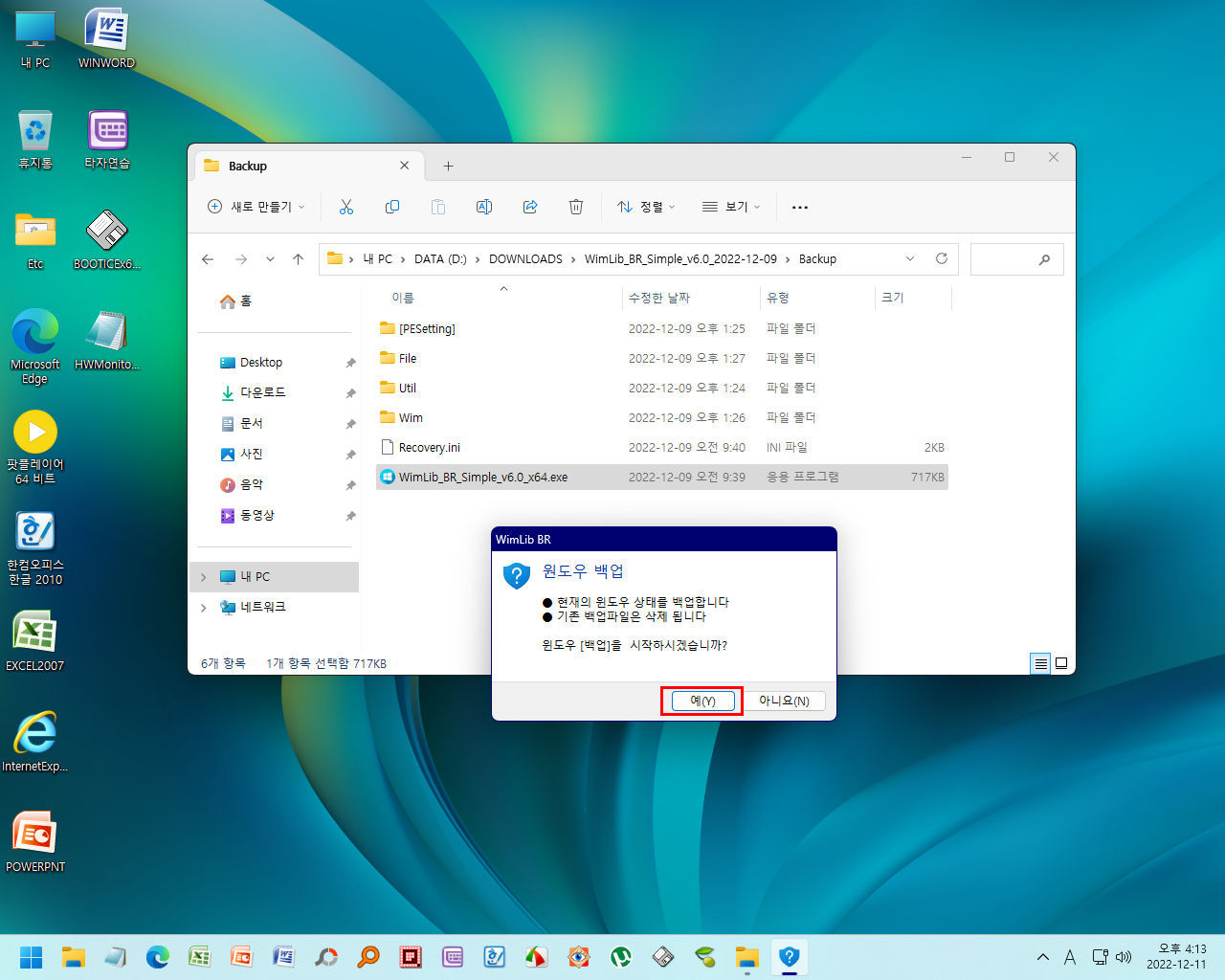Click the volume speaker icon in system tray
The height and width of the screenshot is (980, 1225).
1124,956
